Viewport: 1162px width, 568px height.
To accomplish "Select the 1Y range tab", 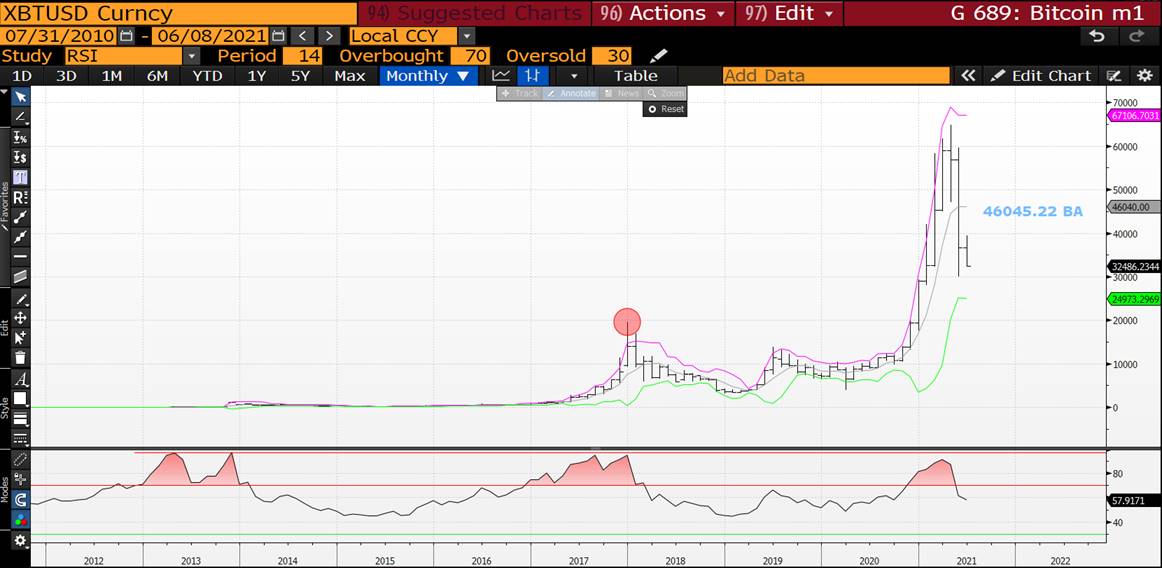I will [x=256, y=76].
